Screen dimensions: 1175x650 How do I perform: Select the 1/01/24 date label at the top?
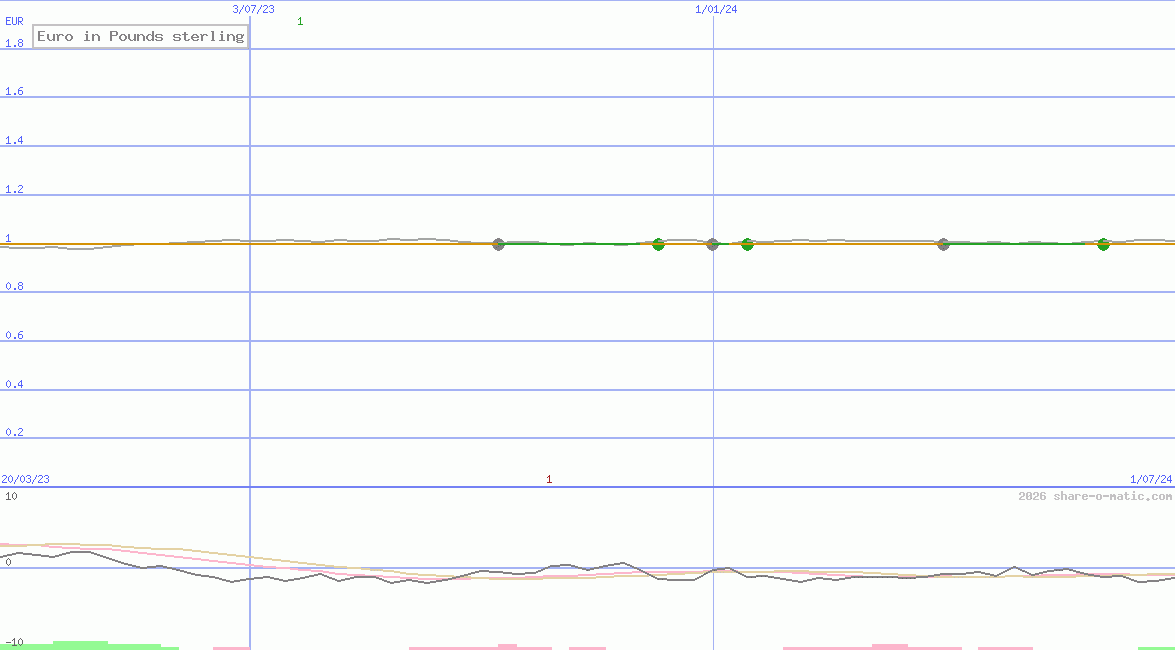(716, 9)
